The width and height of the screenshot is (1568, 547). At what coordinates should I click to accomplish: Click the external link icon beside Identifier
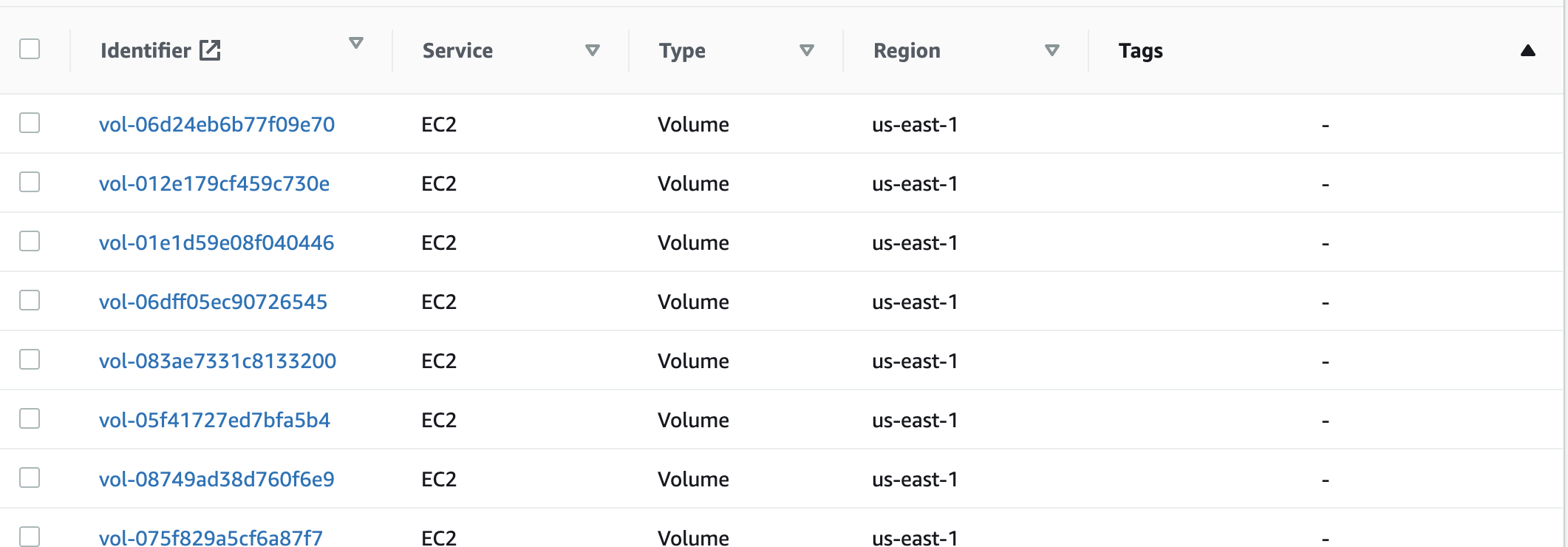[211, 50]
